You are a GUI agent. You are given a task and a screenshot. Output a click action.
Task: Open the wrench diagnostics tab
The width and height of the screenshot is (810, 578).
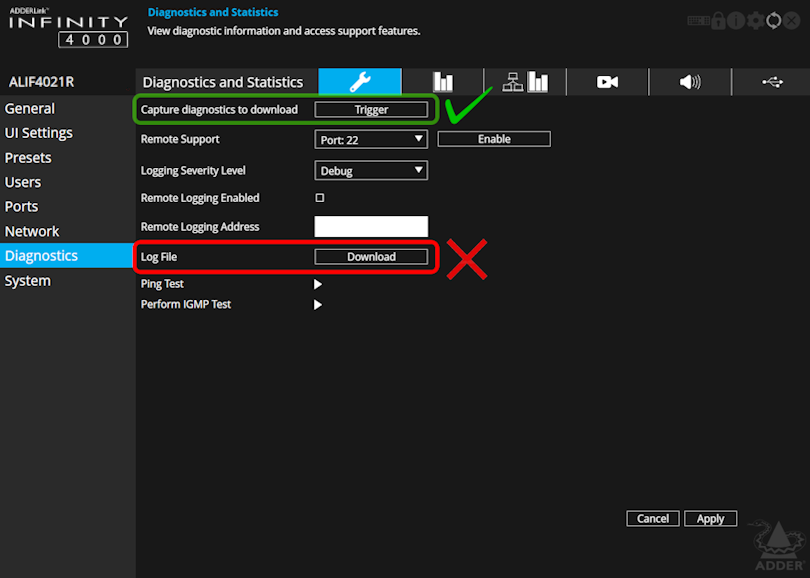pos(360,82)
